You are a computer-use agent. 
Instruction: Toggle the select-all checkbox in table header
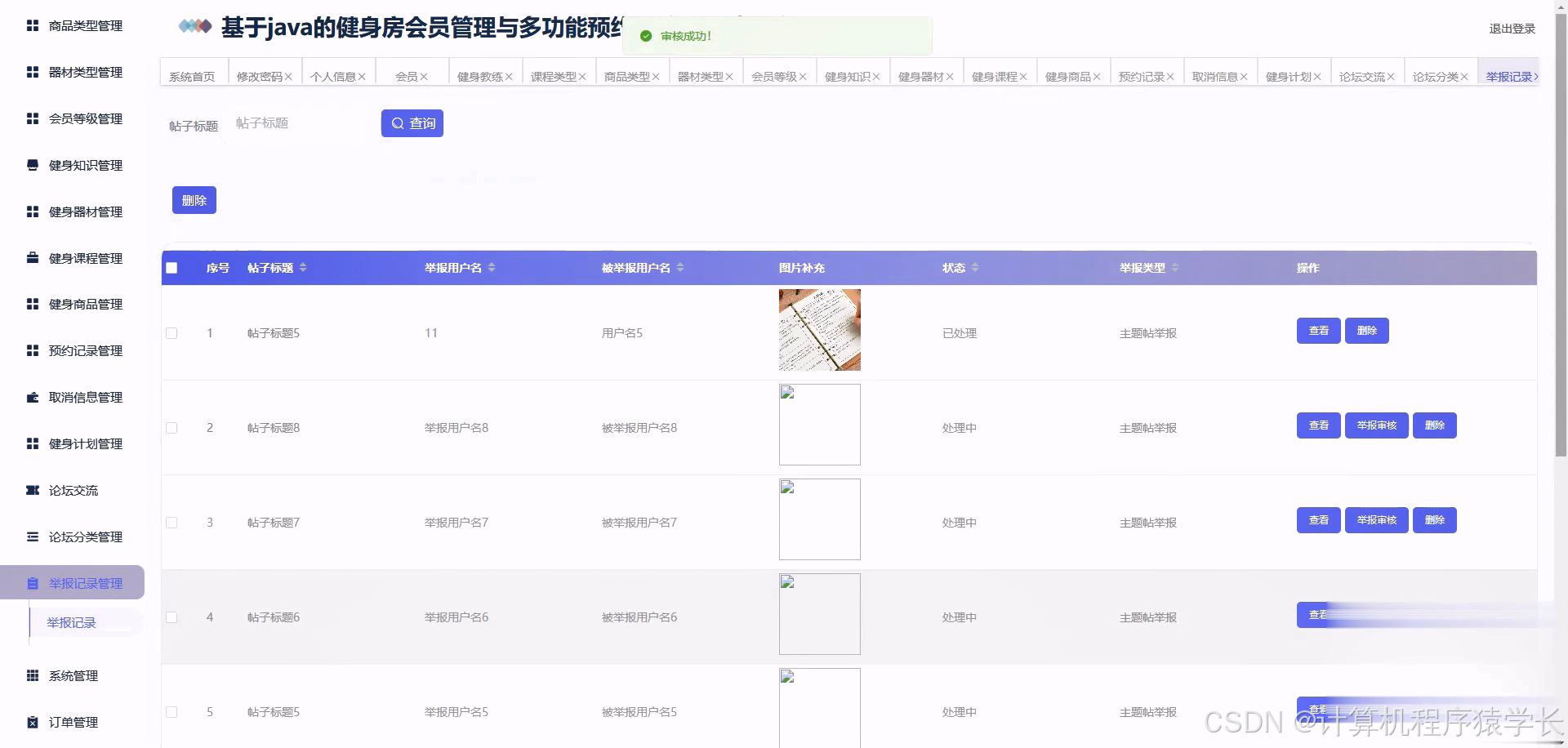171,268
